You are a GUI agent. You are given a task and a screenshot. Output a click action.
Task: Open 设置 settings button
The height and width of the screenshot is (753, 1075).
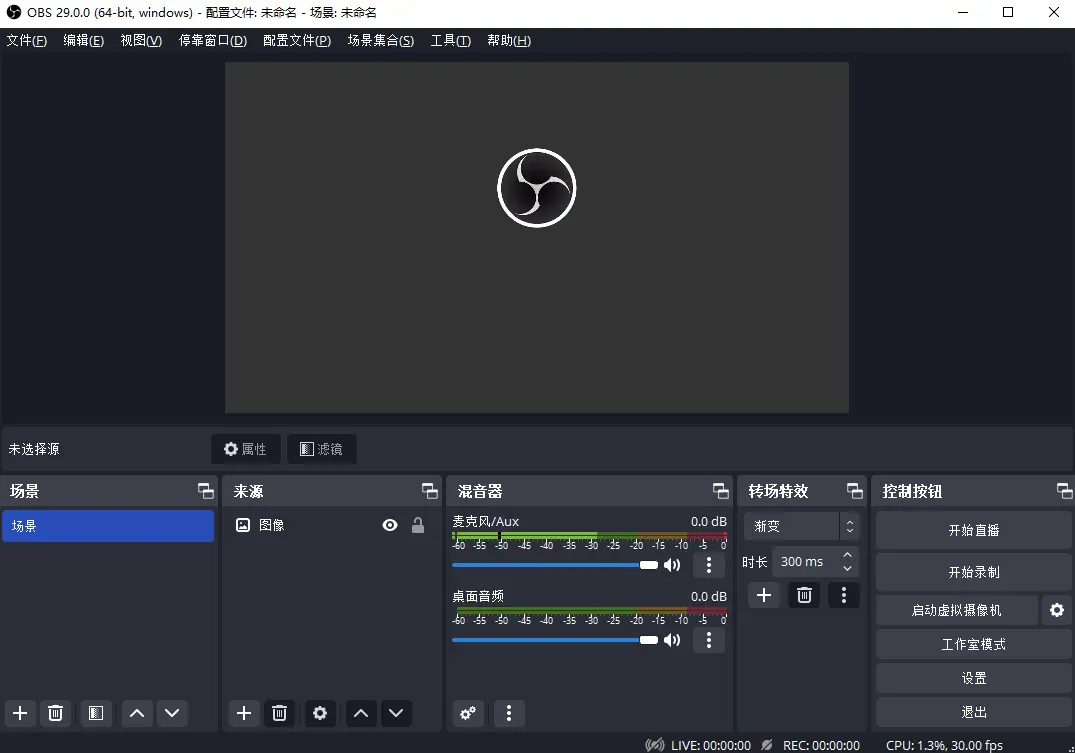(974, 678)
